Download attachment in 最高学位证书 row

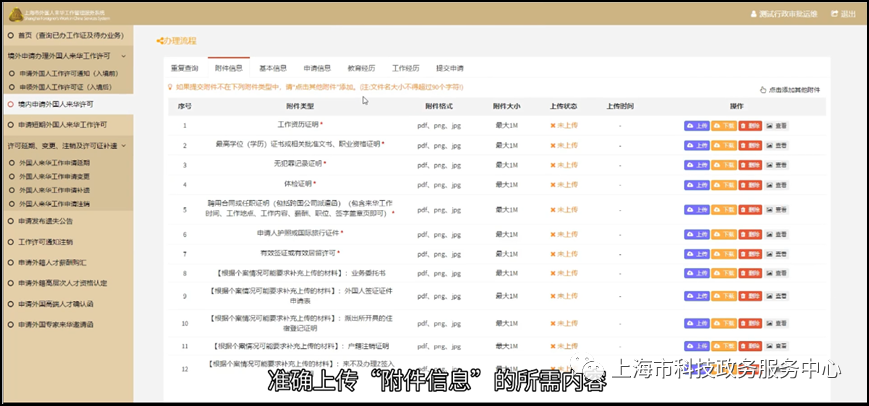[x=724, y=146]
